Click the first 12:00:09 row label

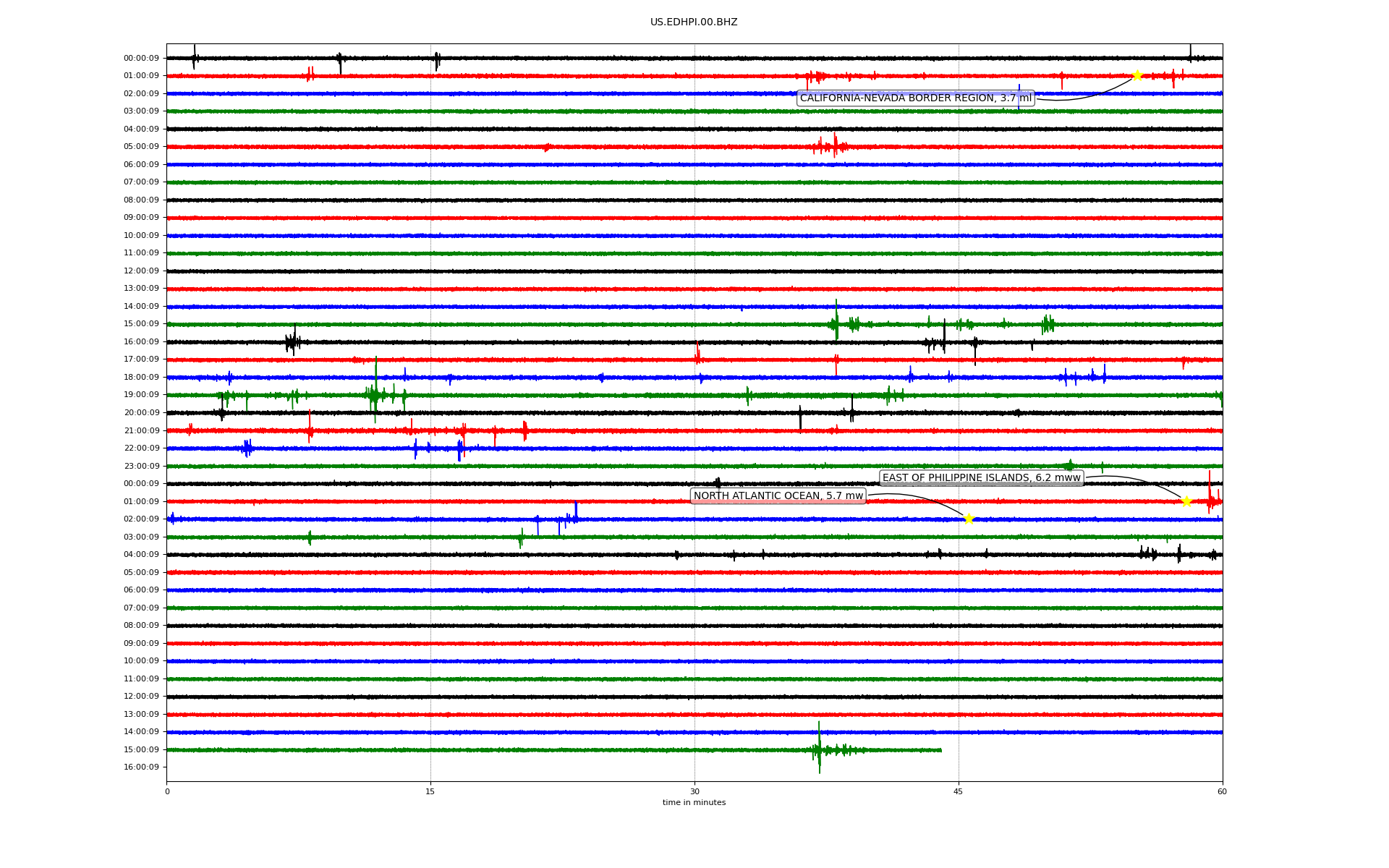[x=141, y=271]
